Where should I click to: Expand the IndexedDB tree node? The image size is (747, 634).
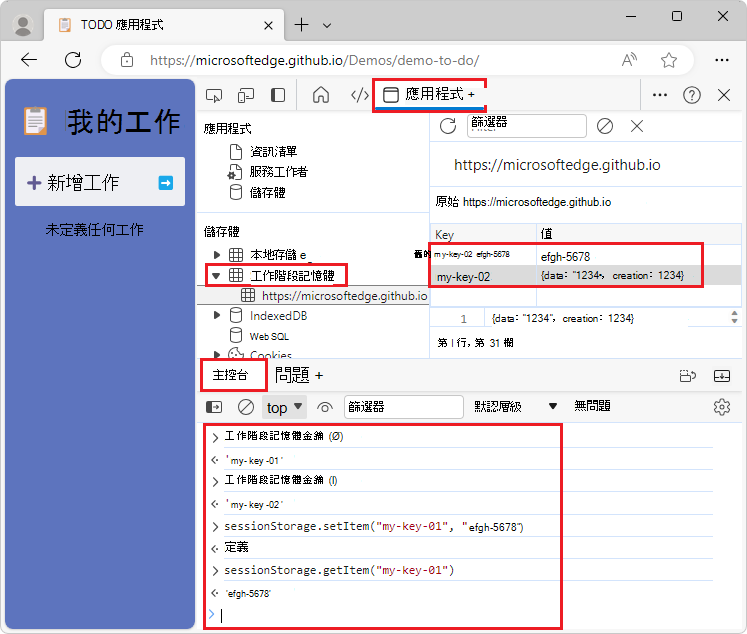pos(217,315)
